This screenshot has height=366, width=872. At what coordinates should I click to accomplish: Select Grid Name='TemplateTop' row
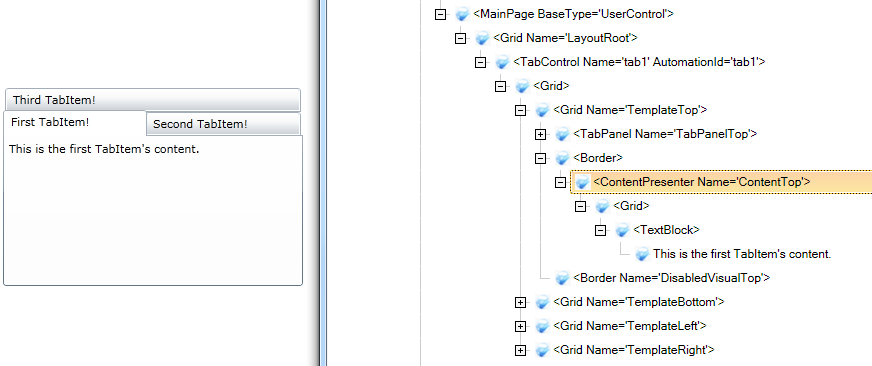630,110
